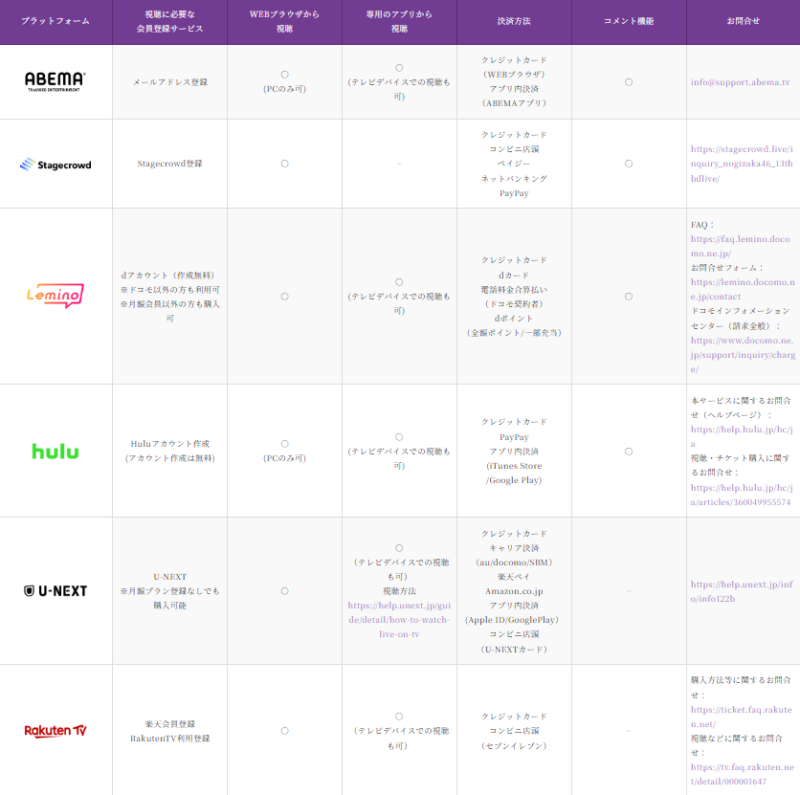Image resolution: width=800 pixels, height=795 pixels.
Task: Click Stagecrowd's payment cell listing PayPay and ペイジー
Action: [514, 164]
